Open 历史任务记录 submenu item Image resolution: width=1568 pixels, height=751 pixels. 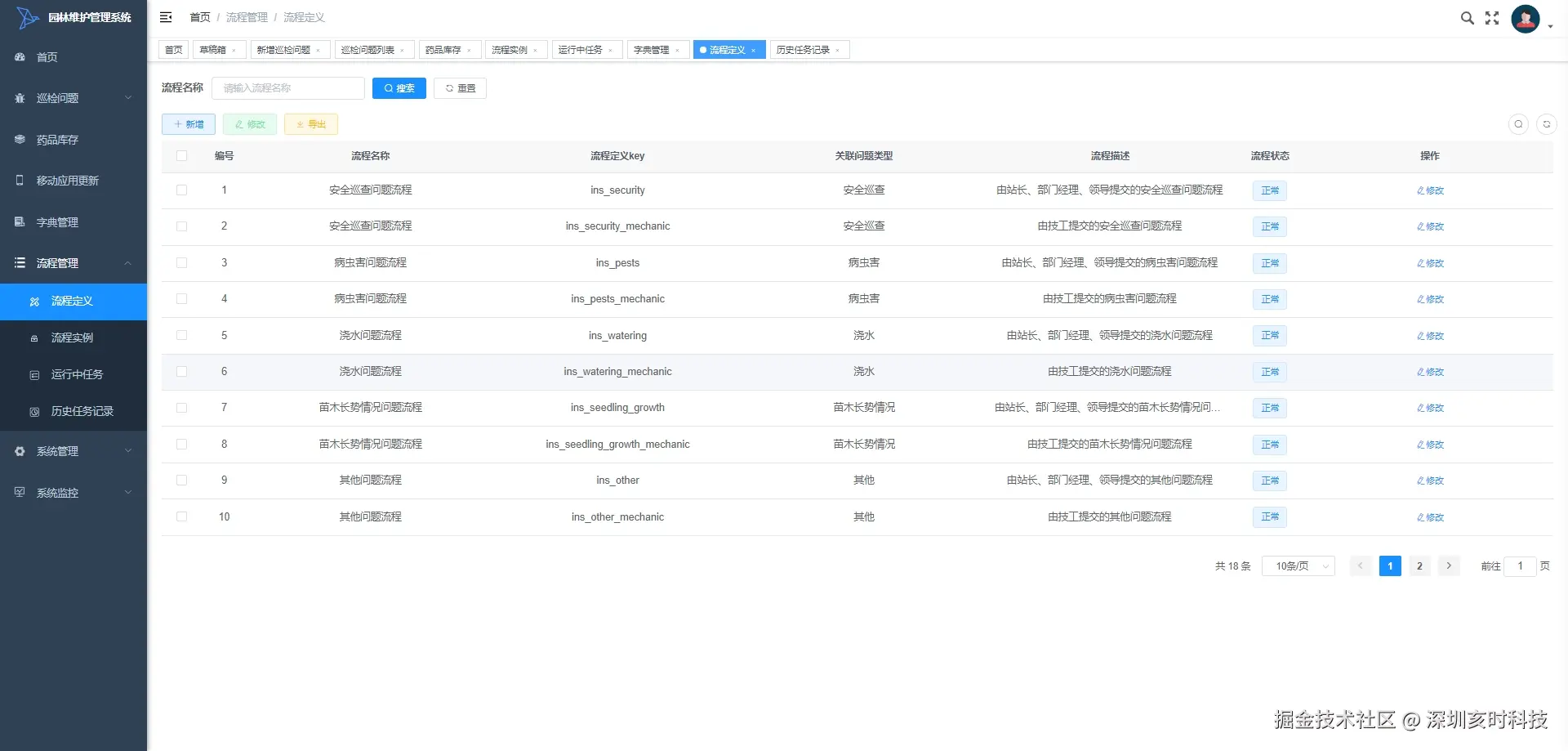click(x=73, y=411)
